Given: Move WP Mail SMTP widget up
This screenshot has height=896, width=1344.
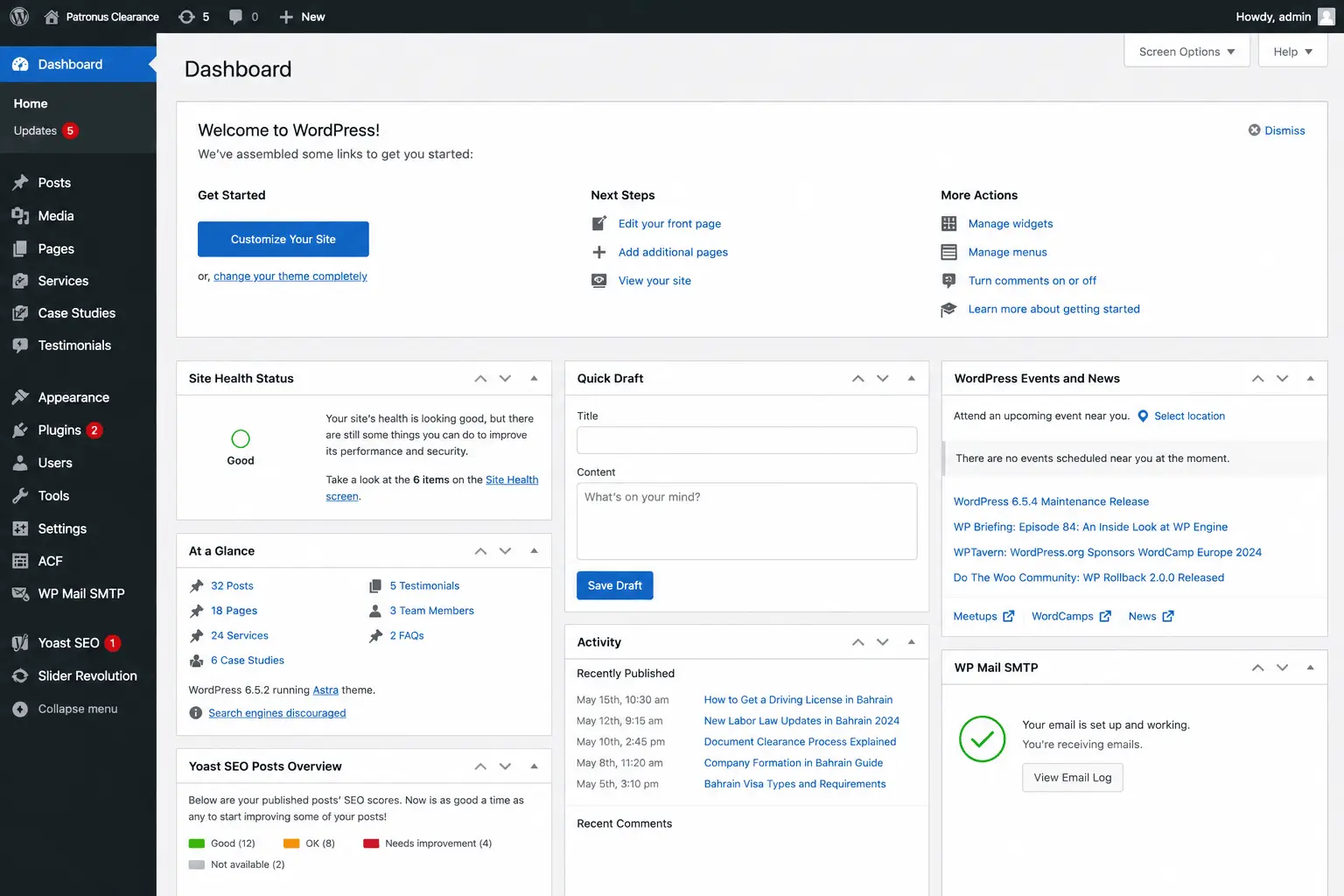Looking at the screenshot, I should tap(1257, 667).
